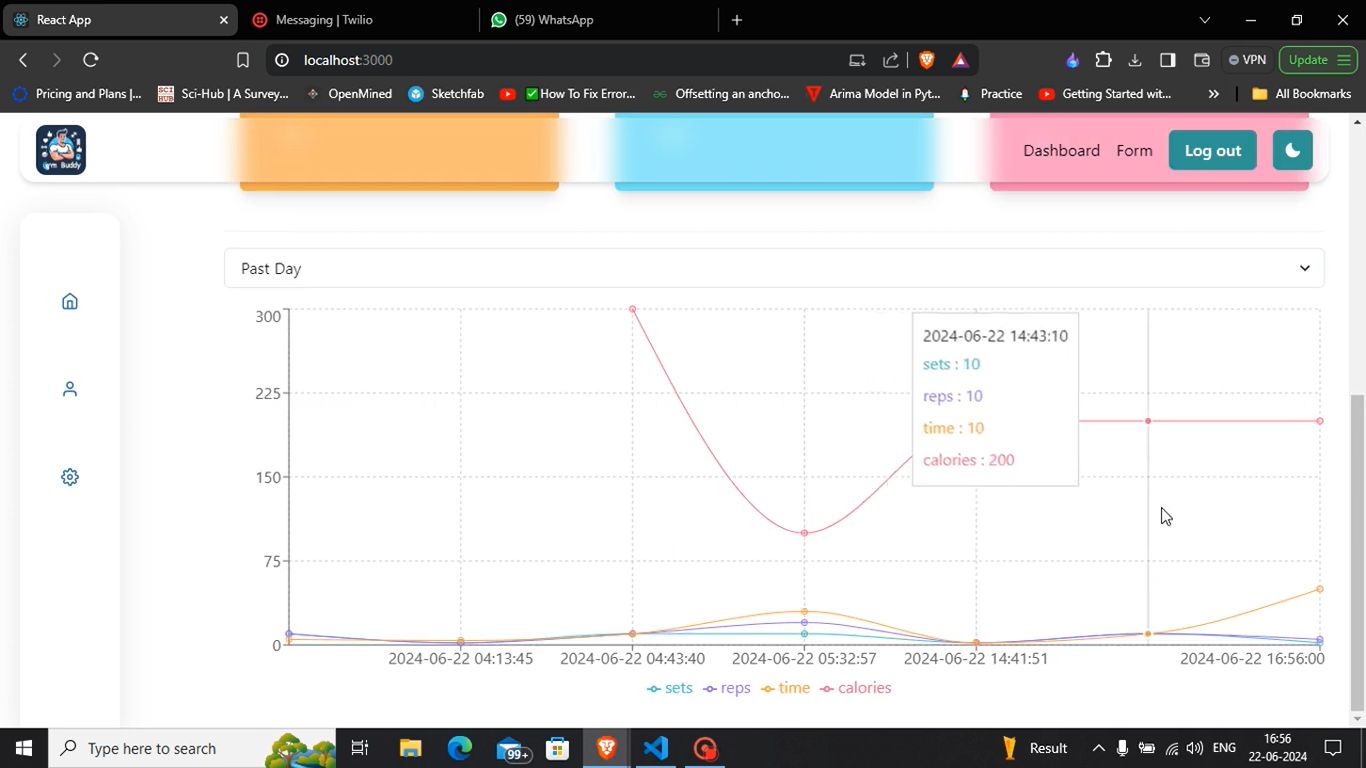This screenshot has width=1366, height=768.
Task: Open the How To Fix Error bookmark
Action: (x=567, y=94)
